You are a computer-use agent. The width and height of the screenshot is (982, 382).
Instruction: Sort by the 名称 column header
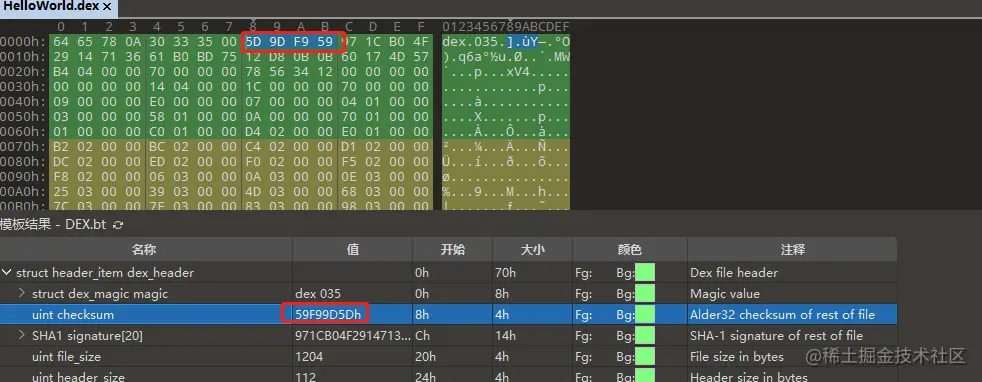(145, 250)
